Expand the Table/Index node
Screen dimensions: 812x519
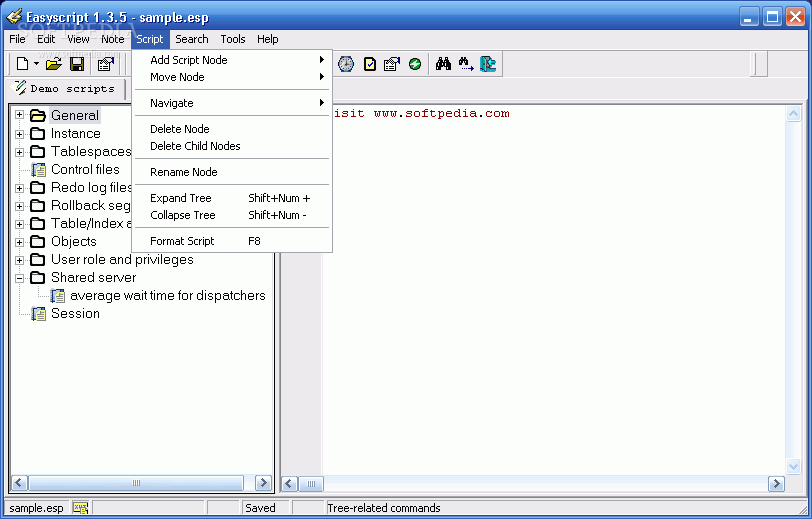coord(20,224)
